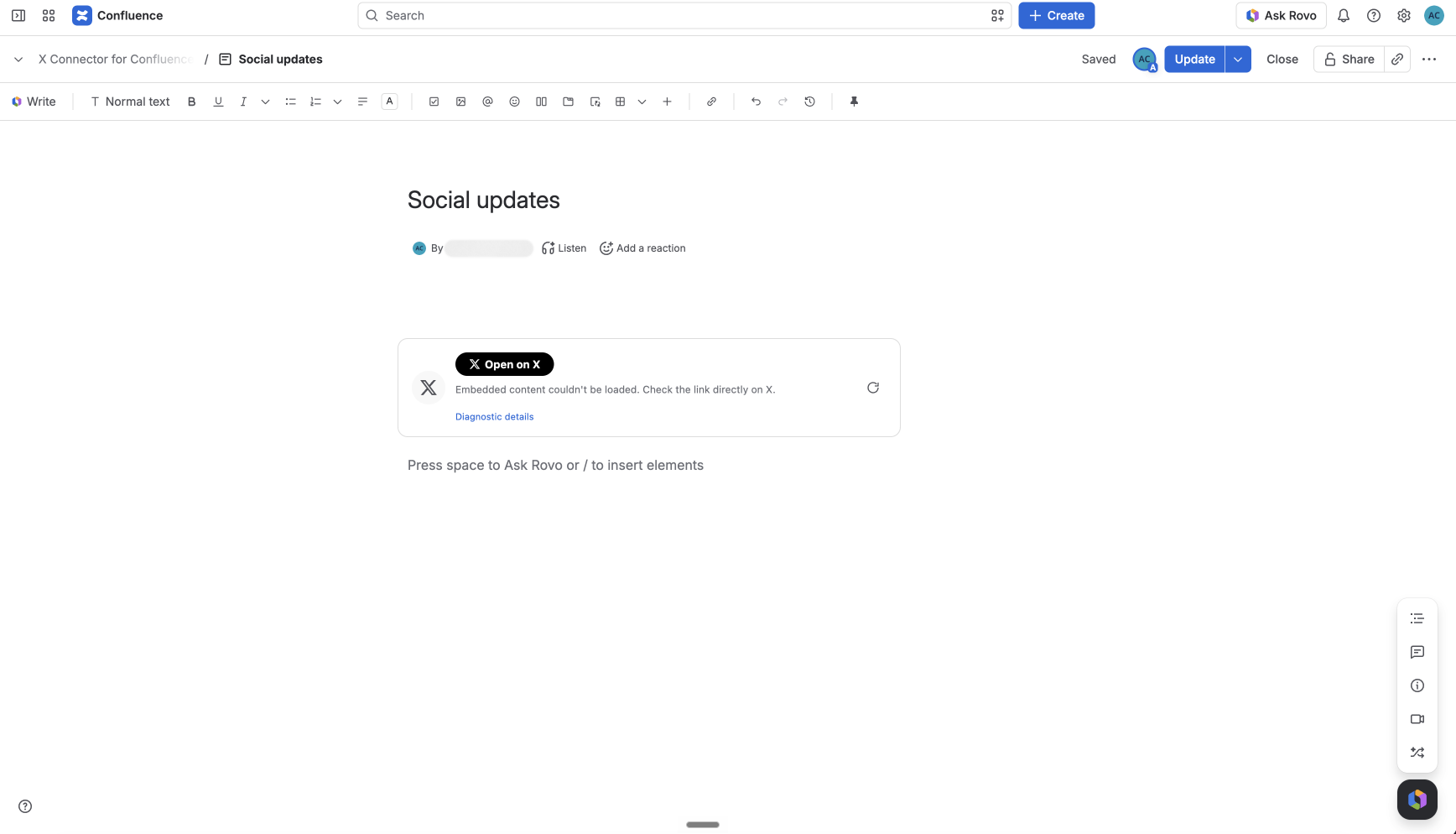Insert a numbered list
This screenshot has height=834, width=1456.
tap(315, 102)
